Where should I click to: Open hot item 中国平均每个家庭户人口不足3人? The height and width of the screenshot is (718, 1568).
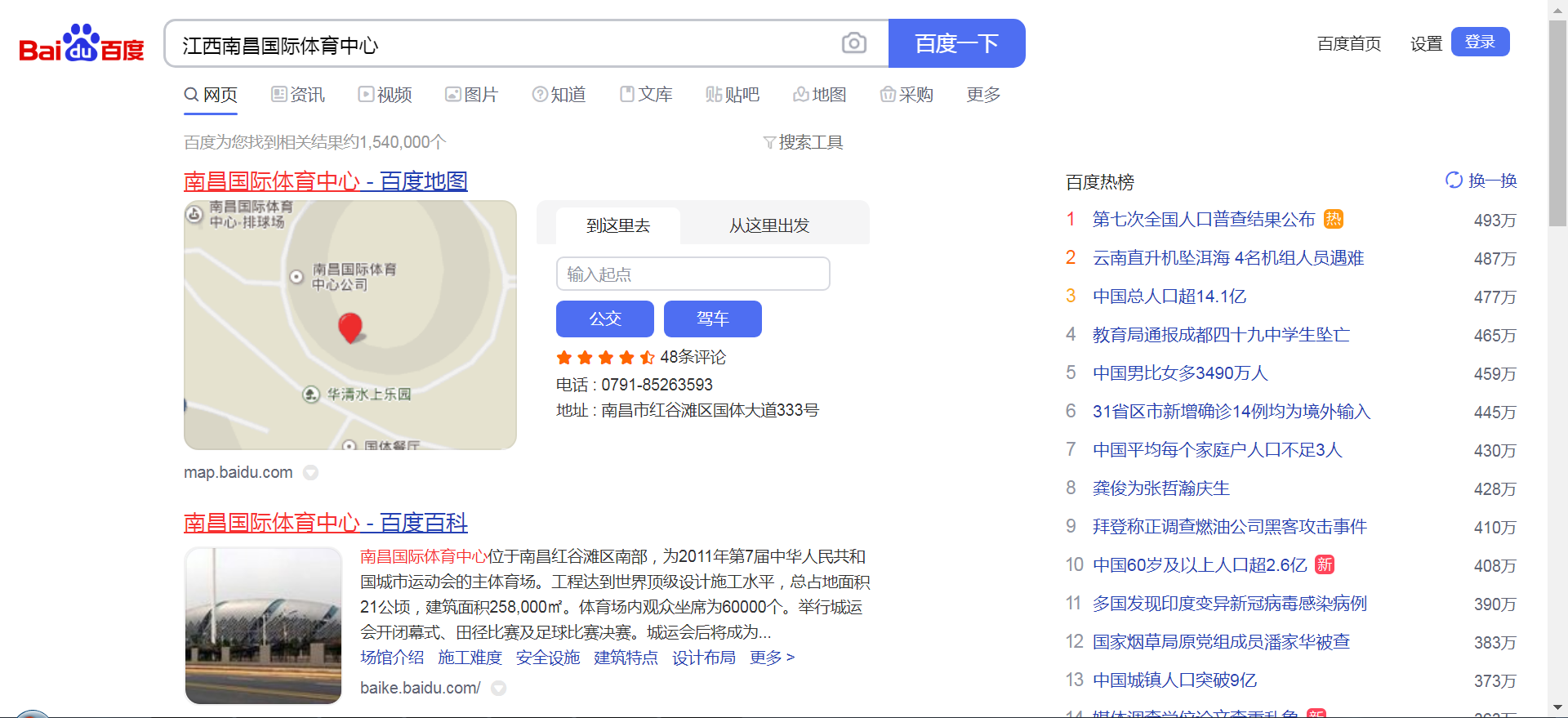point(1218,449)
